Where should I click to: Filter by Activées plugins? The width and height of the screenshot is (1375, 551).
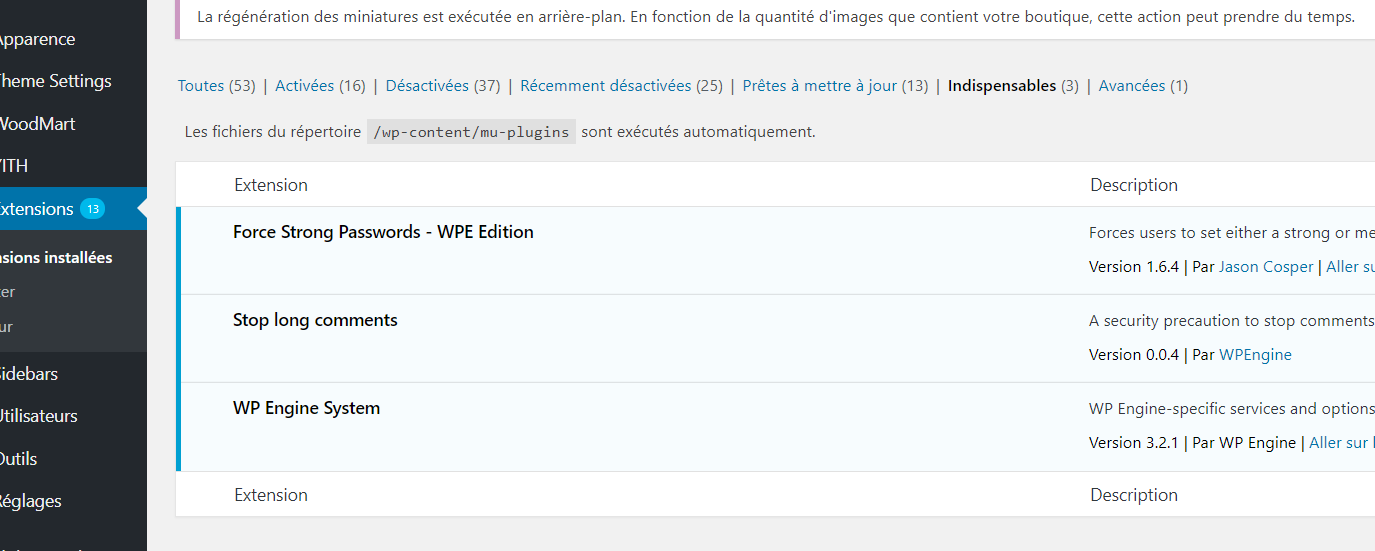tap(305, 86)
